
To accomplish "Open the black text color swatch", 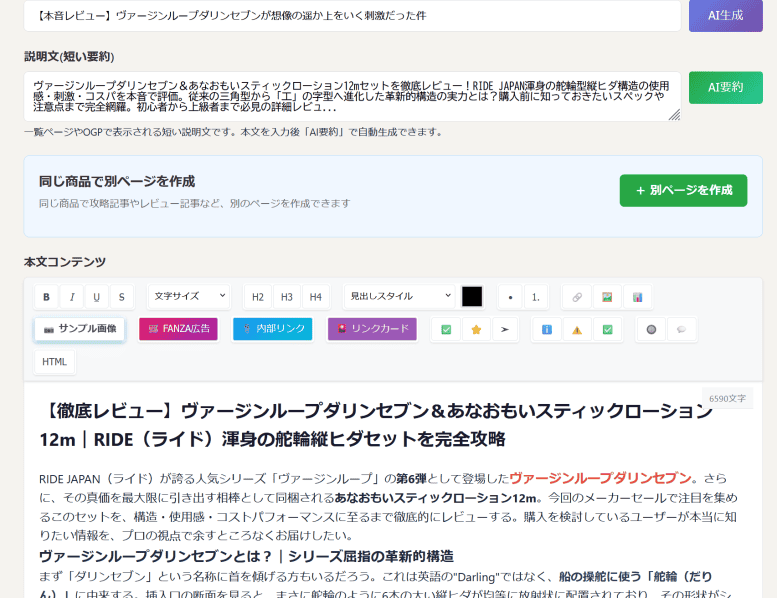I will click(472, 297).
